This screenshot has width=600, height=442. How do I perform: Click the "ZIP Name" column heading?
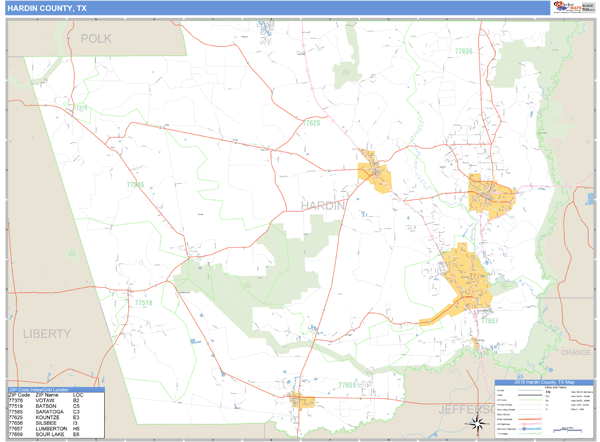tap(47, 395)
